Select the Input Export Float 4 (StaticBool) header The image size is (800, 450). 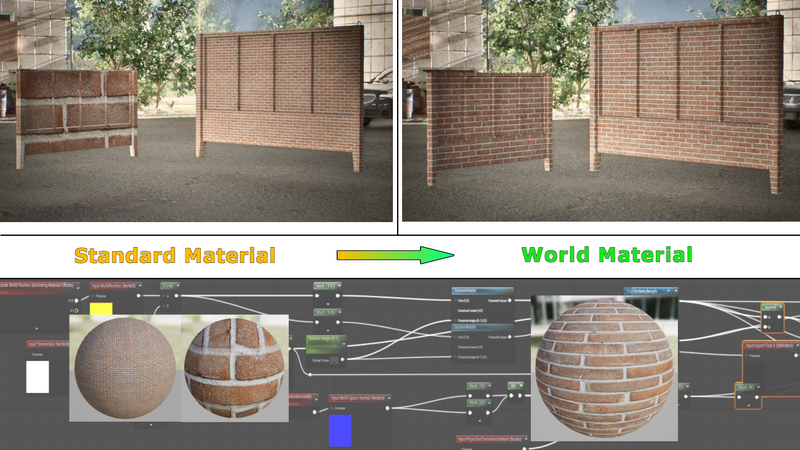[771, 345]
